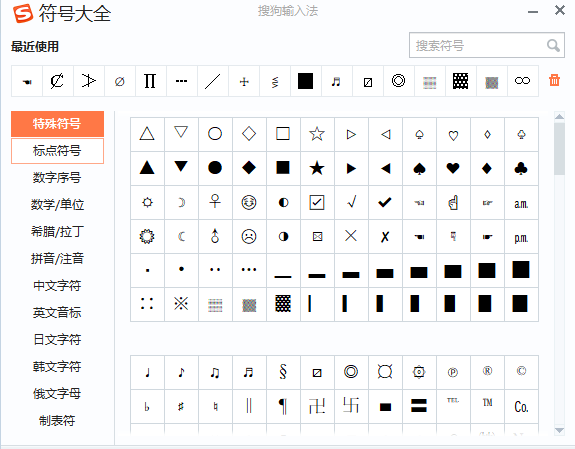Pick the infinity symbol in recent row
This screenshot has height=449, width=575.
(523, 81)
